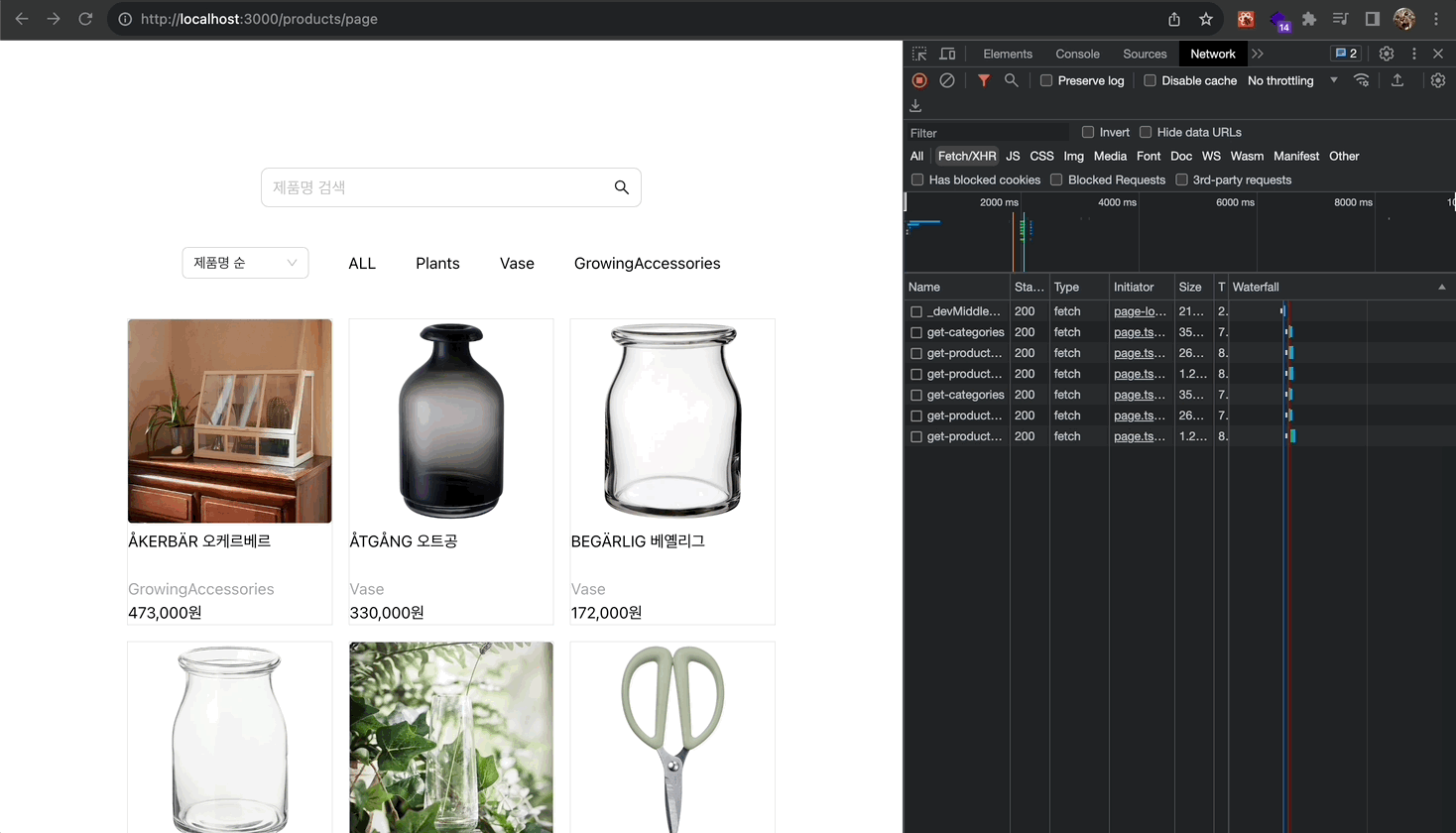Open the site information icon in address bar

[x=125, y=19]
